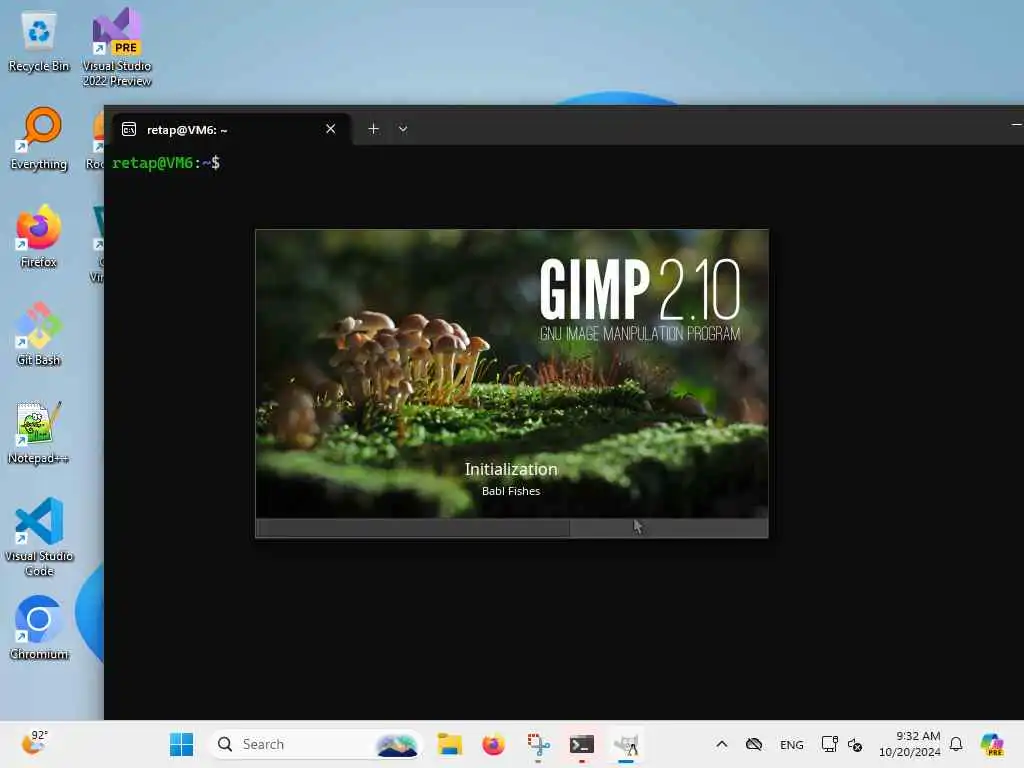Launch the Everything search desktop icon
Viewport: 1024px width, 768px height.
point(39,139)
